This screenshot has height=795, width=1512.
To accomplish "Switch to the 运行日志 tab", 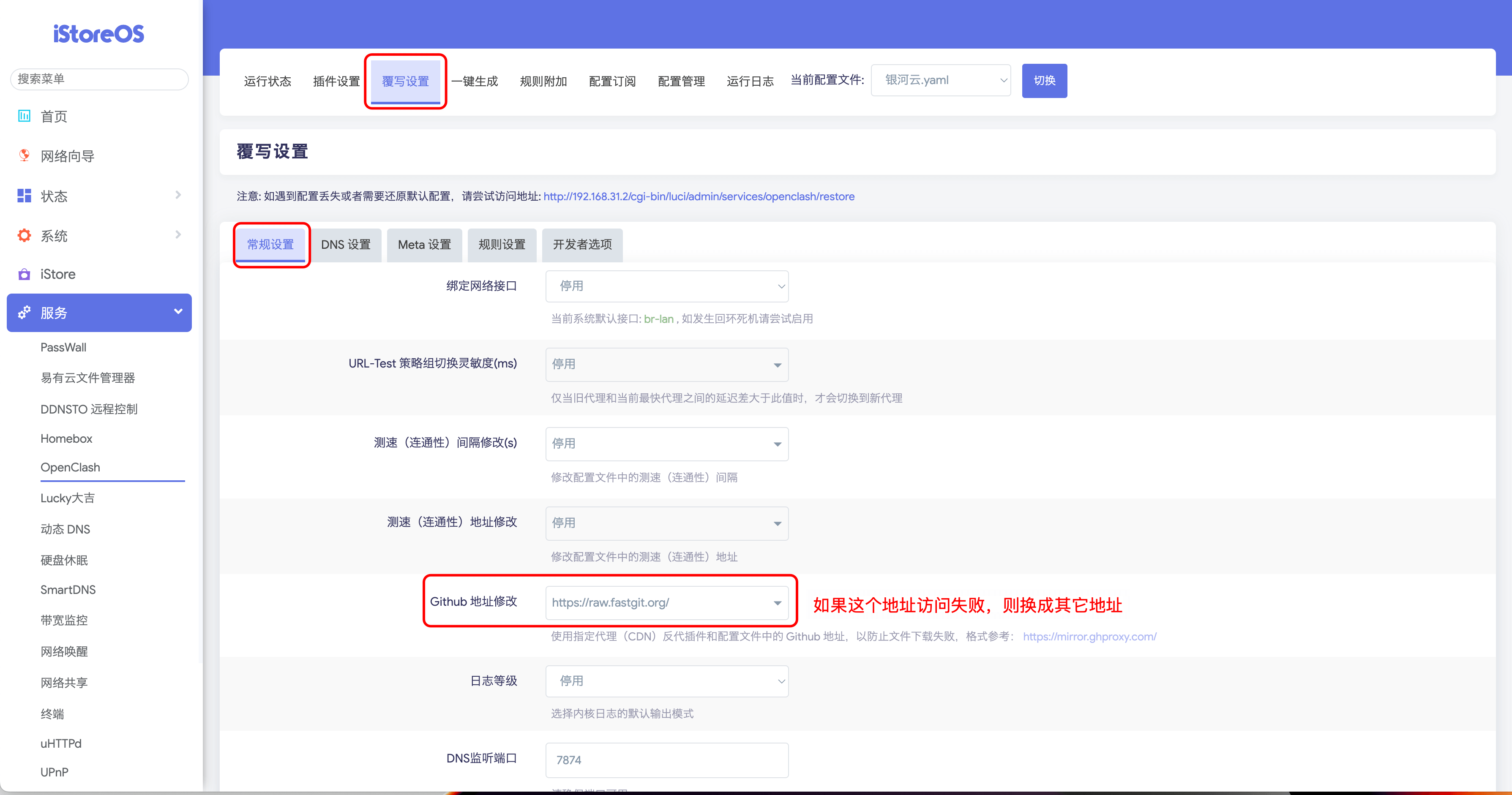I will click(x=750, y=81).
